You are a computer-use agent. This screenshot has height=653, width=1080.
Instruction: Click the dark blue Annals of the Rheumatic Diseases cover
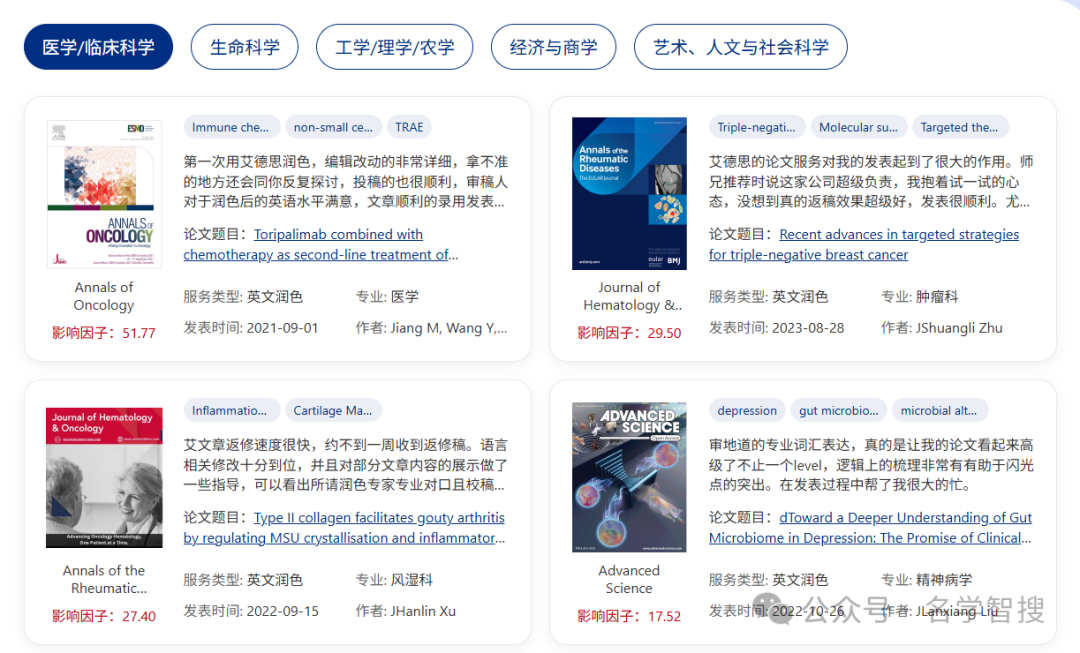point(629,193)
